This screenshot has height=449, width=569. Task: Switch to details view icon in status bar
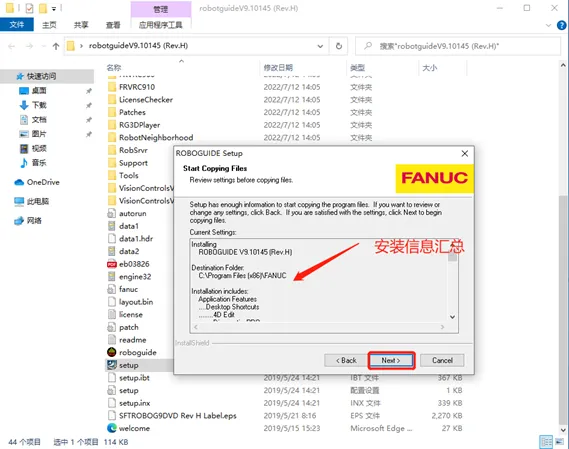(546, 442)
